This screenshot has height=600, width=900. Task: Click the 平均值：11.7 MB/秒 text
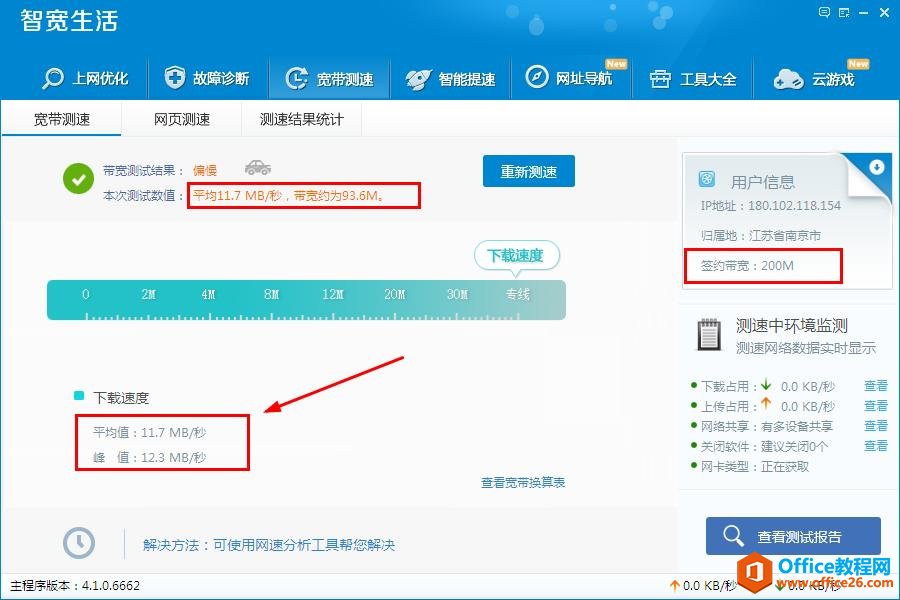click(x=149, y=432)
